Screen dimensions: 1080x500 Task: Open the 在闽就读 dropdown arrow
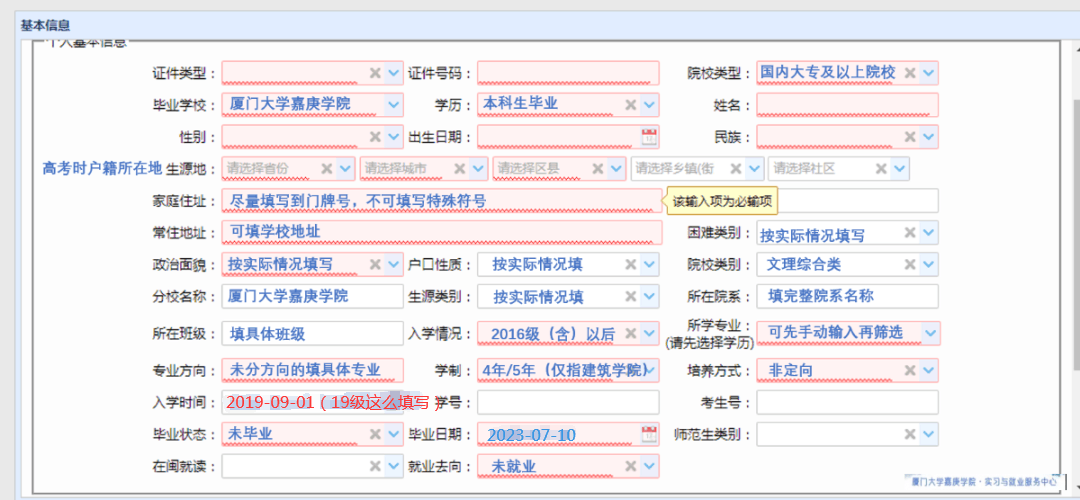point(394,466)
